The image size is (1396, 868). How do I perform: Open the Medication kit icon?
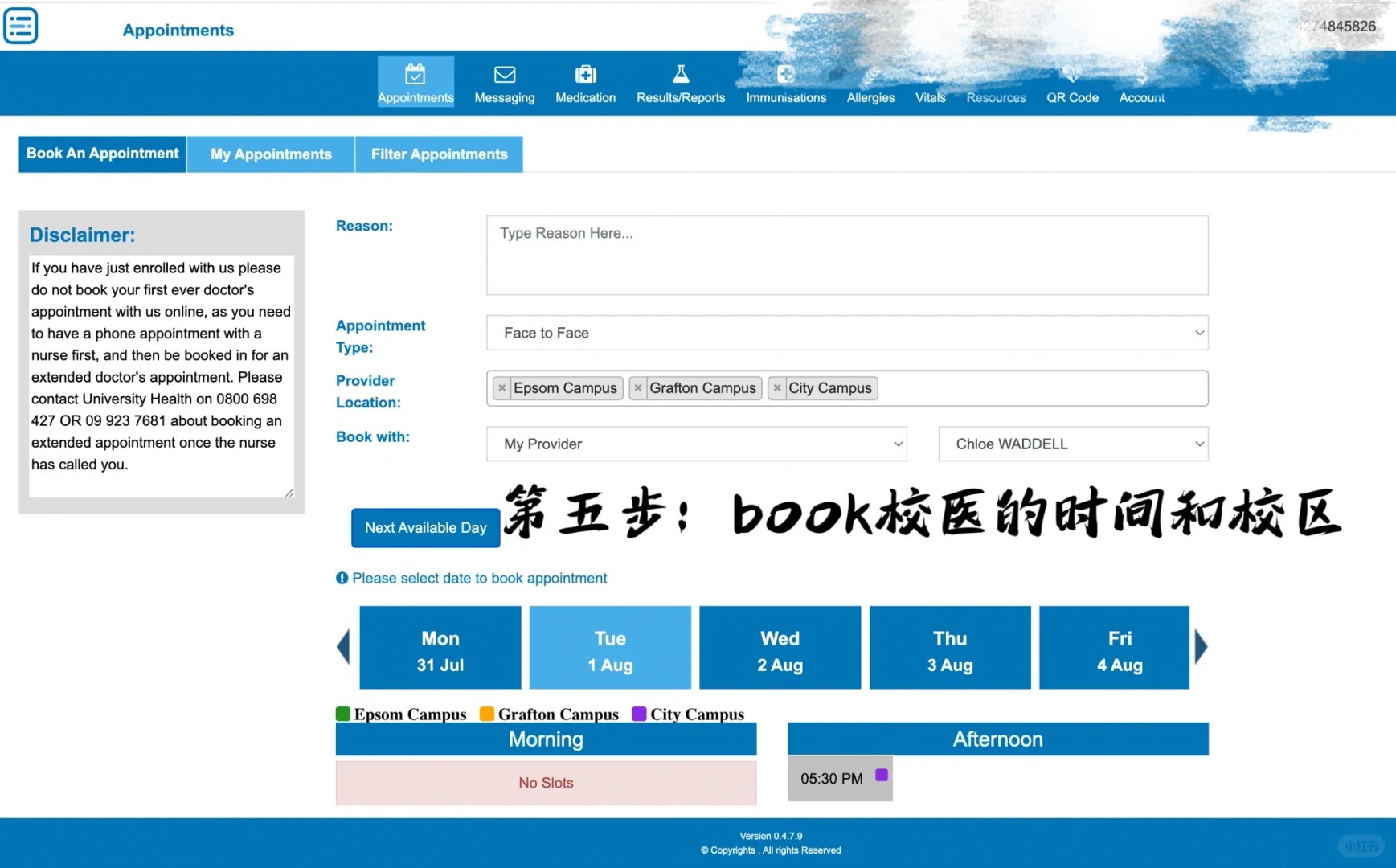point(585,75)
